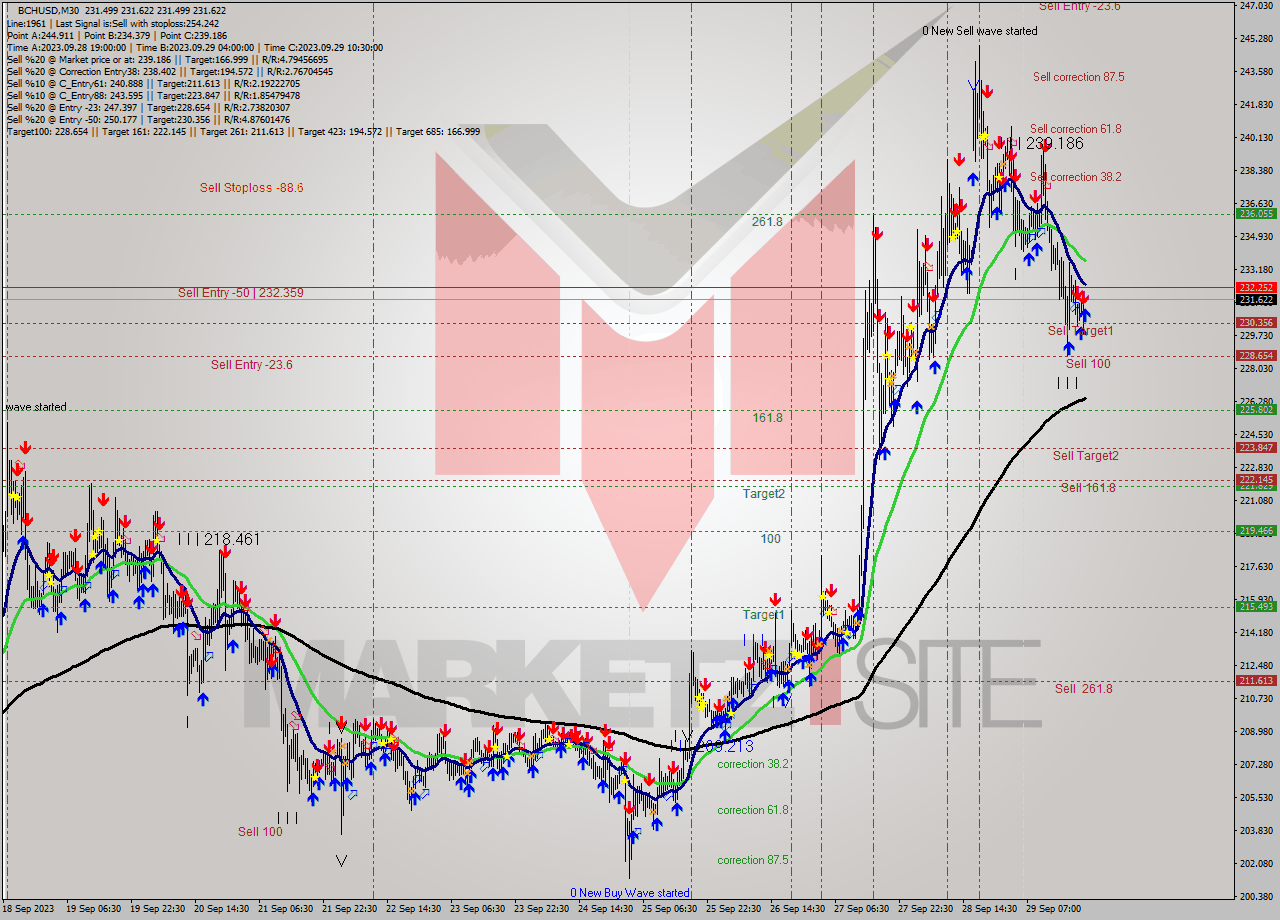1280x920 pixels.
Task: Click the '25 Sep 06:30' time axis label
Action: (x=670, y=909)
